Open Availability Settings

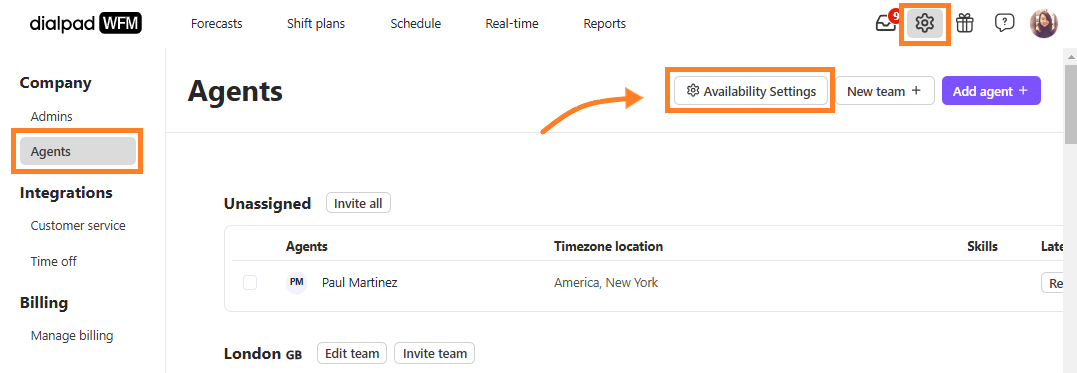point(751,91)
